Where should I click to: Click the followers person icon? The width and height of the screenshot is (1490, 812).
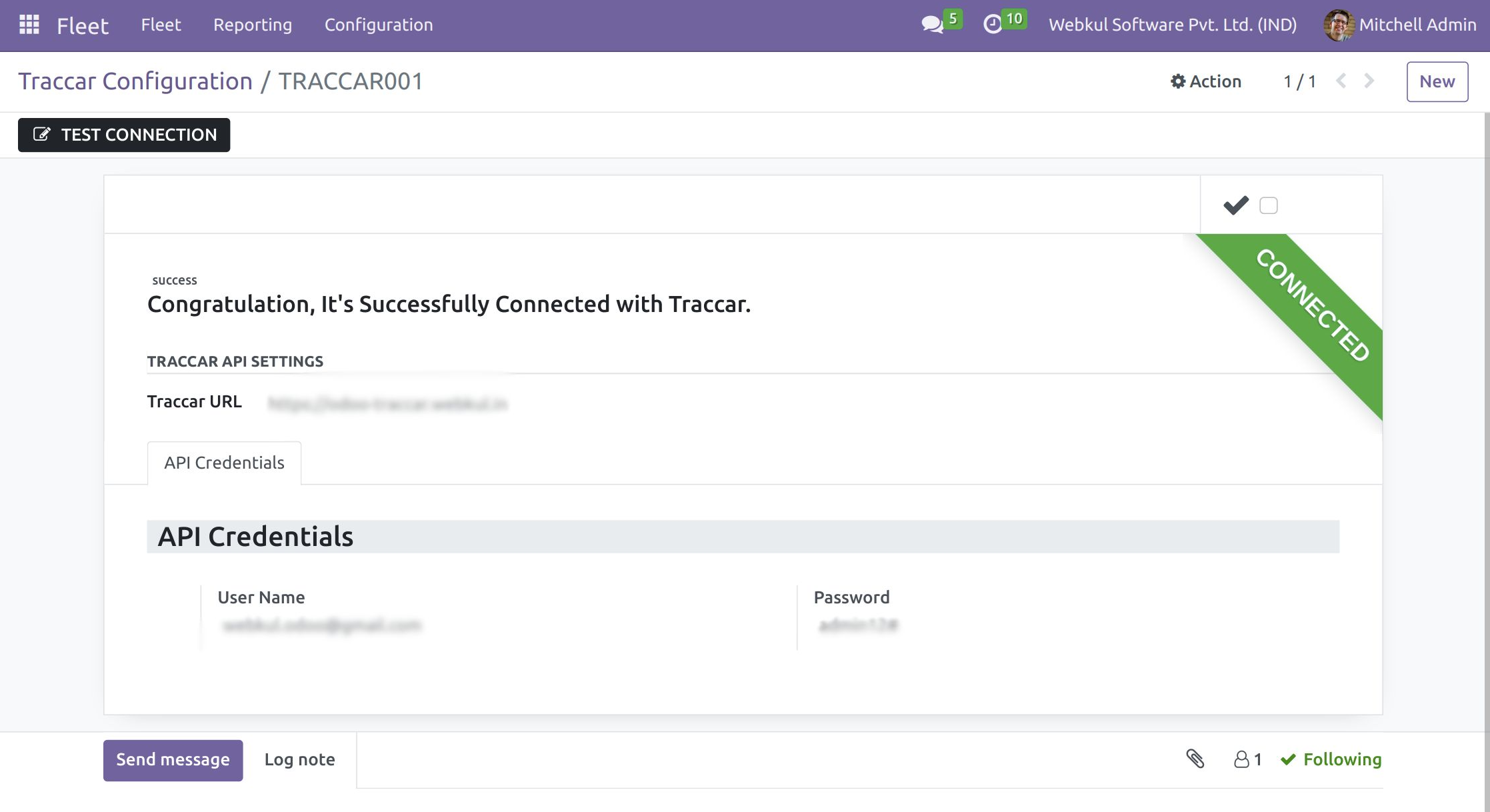pos(1241,759)
